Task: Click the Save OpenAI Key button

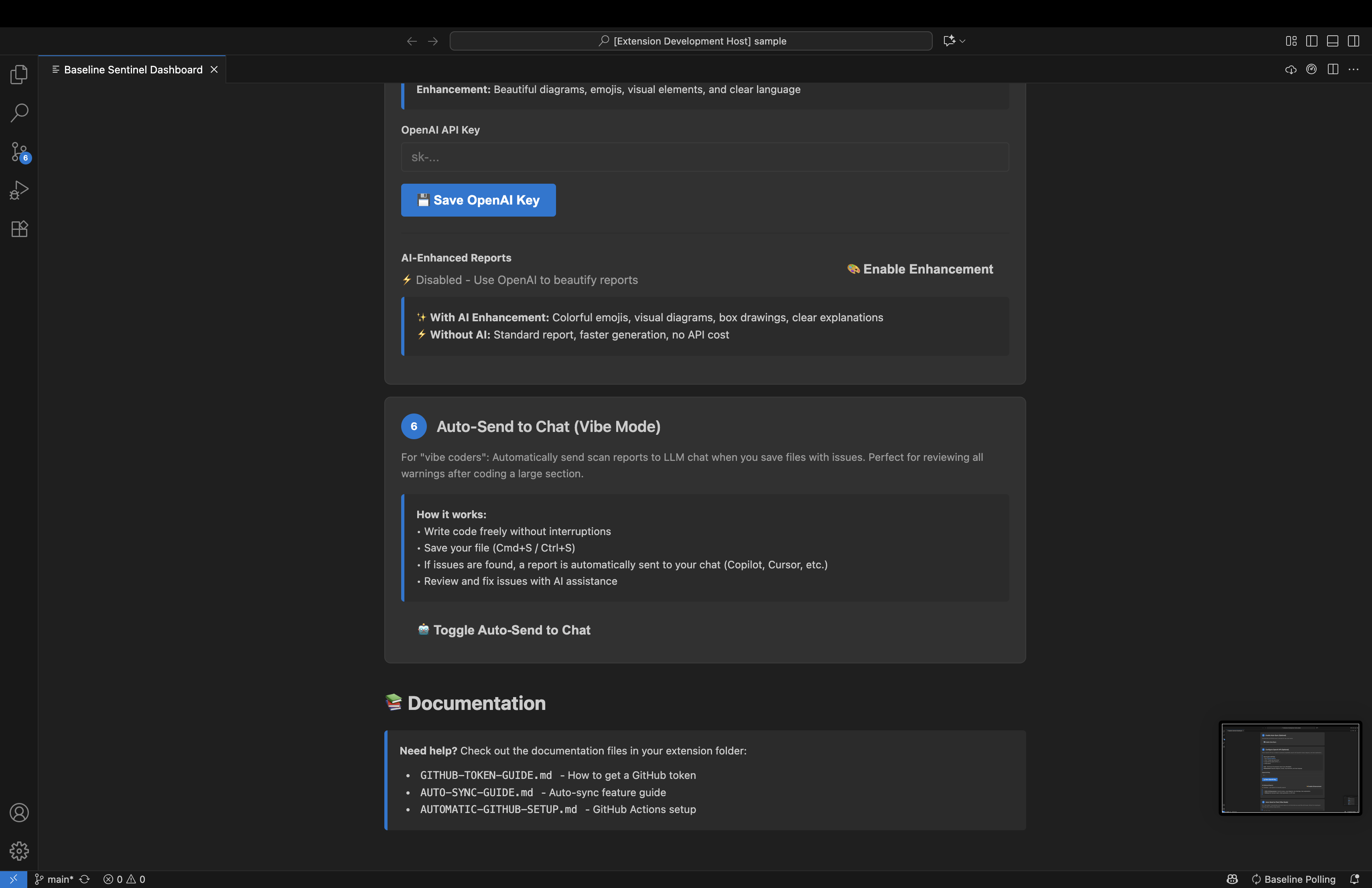Action: [478, 200]
